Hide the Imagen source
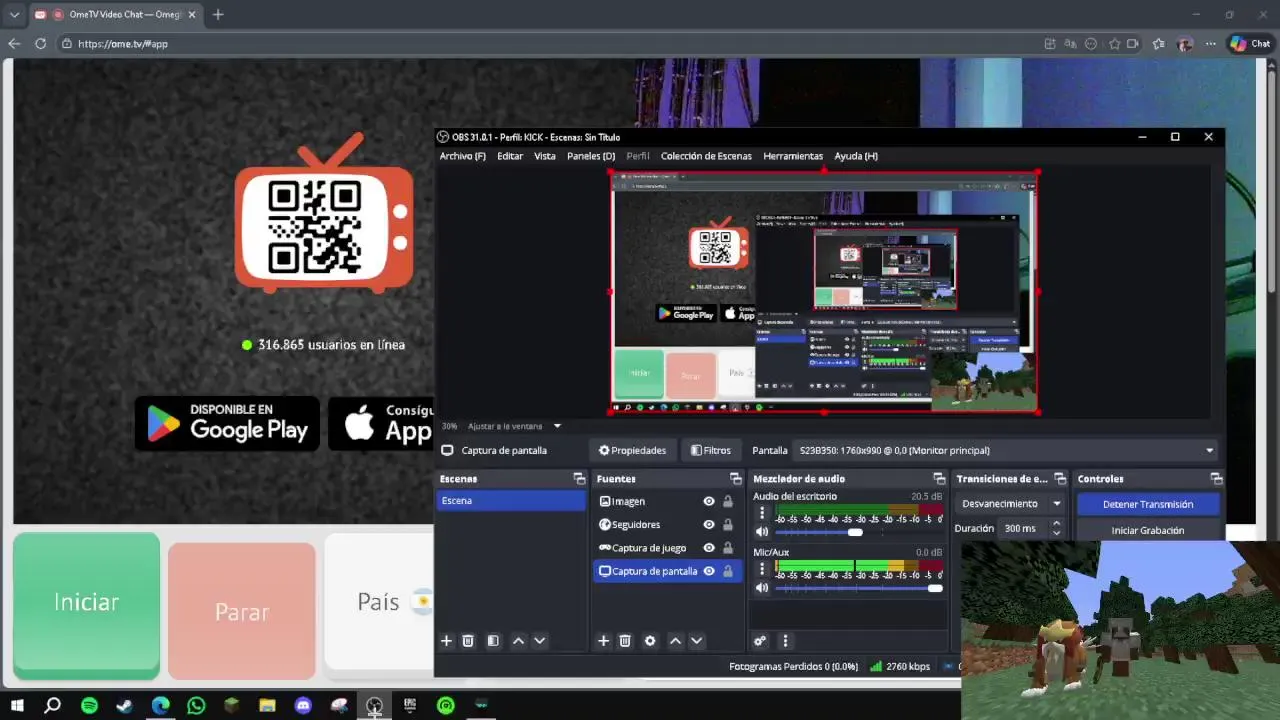 coord(709,501)
